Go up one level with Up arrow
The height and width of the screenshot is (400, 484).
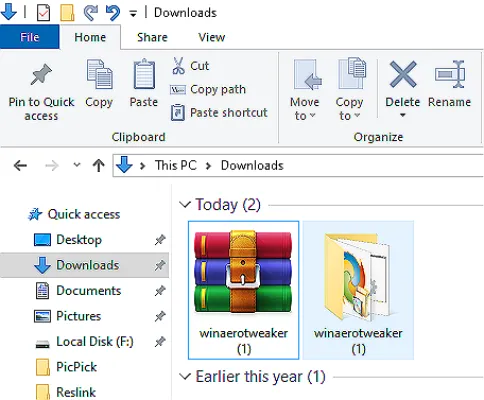click(x=99, y=165)
